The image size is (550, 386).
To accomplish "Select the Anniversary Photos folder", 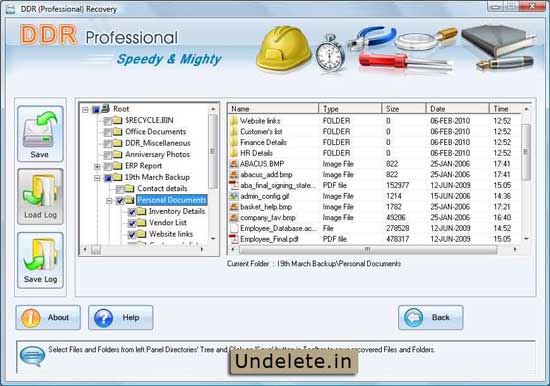I will [157, 154].
